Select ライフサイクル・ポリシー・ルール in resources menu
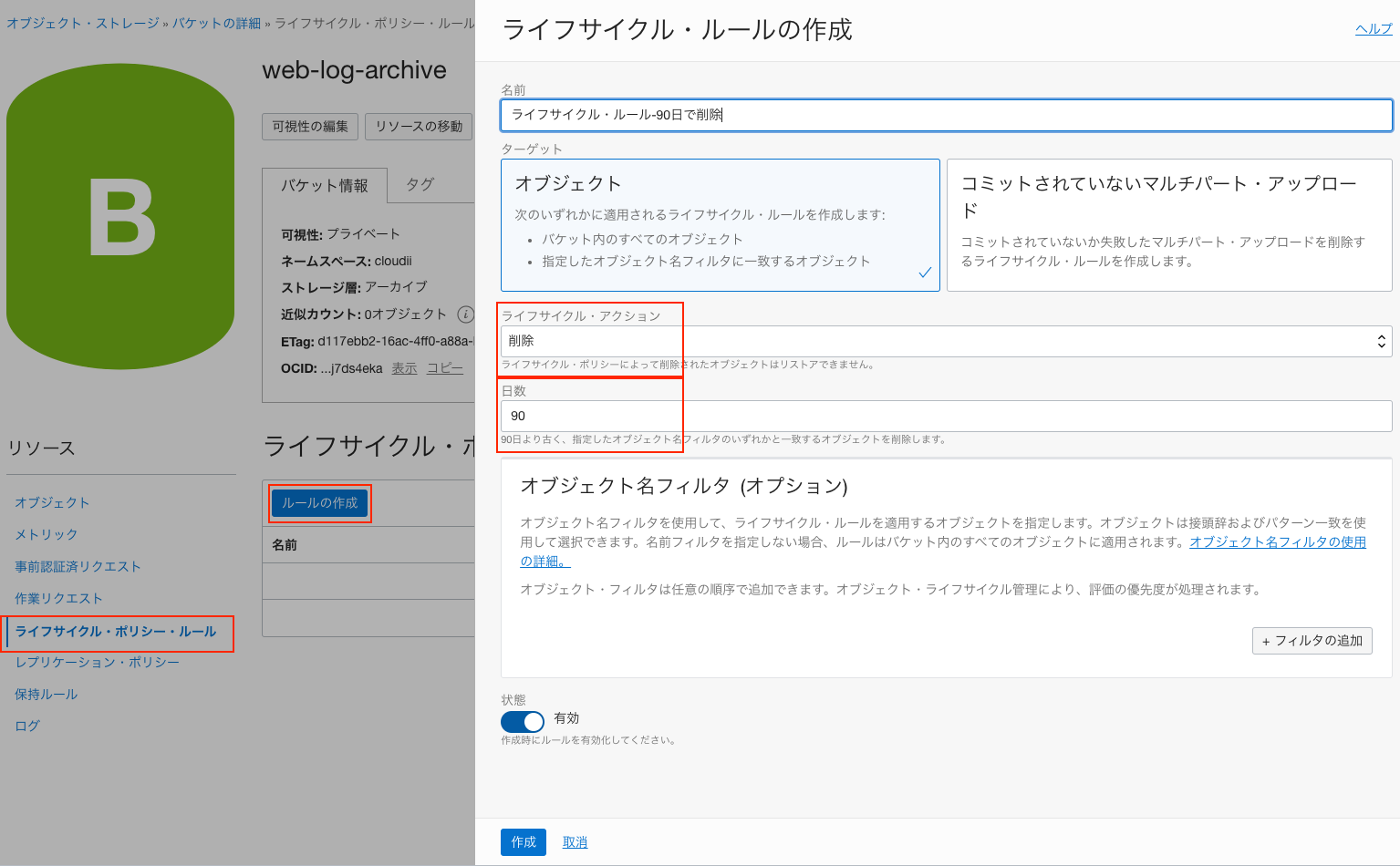Image resolution: width=1400 pixels, height=866 pixels. 116,631
